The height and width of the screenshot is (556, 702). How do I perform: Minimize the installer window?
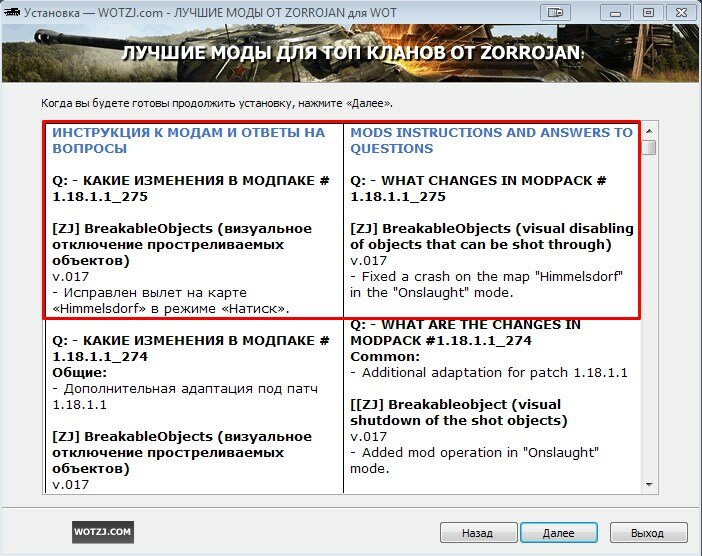pyautogui.click(x=615, y=12)
